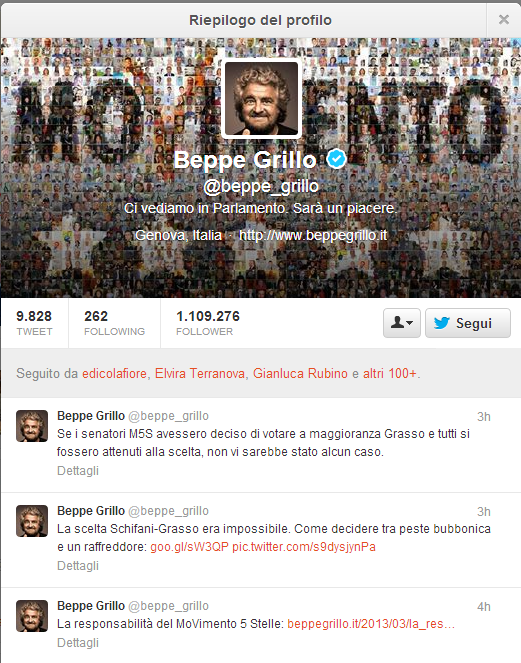521x663 pixels.
Task: Open pic.twitter.com/s9dysjynPa image link
Action: point(304,547)
